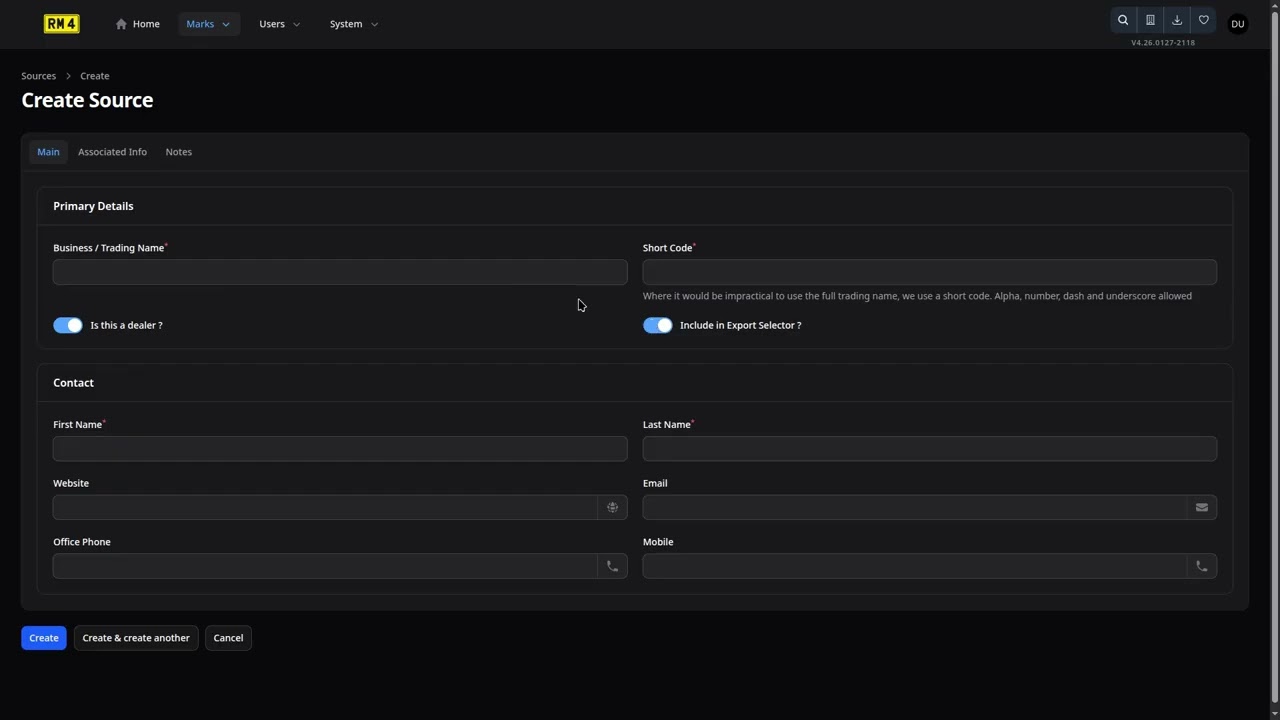
Task: Click the building icon in the top bar
Action: pyautogui.click(x=1150, y=20)
